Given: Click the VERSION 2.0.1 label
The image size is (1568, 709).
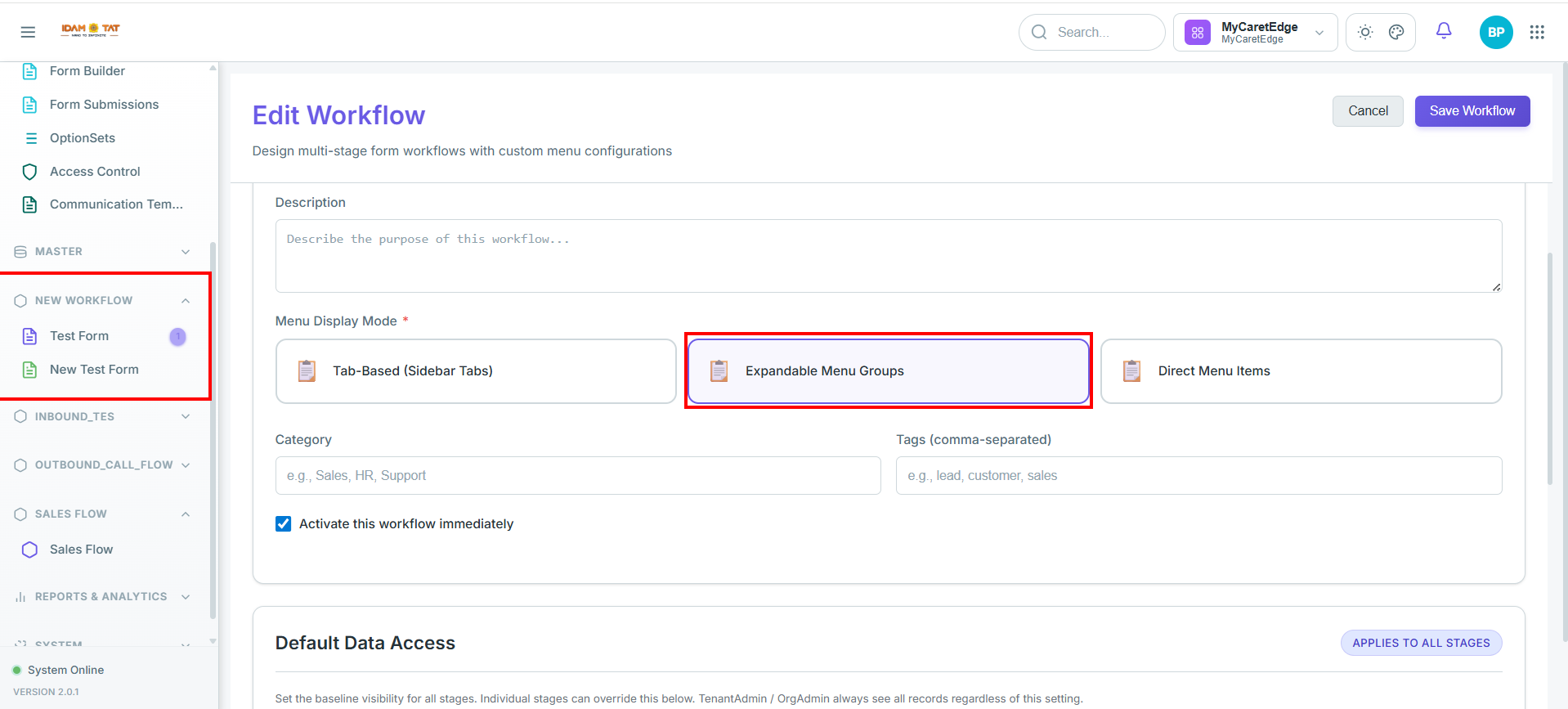Looking at the screenshot, I should [x=46, y=692].
